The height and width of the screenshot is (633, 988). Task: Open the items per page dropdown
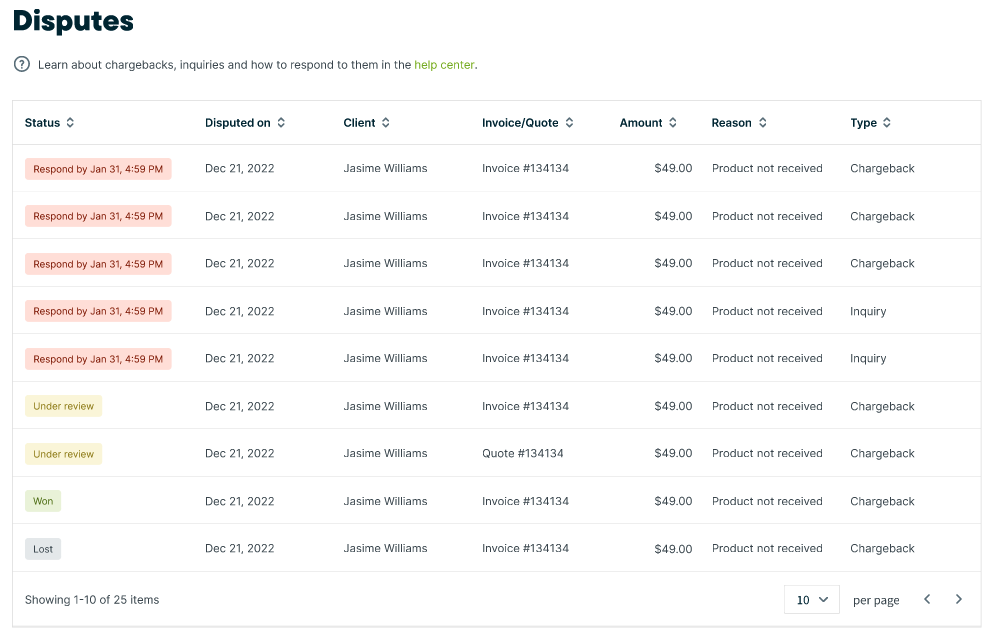point(812,599)
